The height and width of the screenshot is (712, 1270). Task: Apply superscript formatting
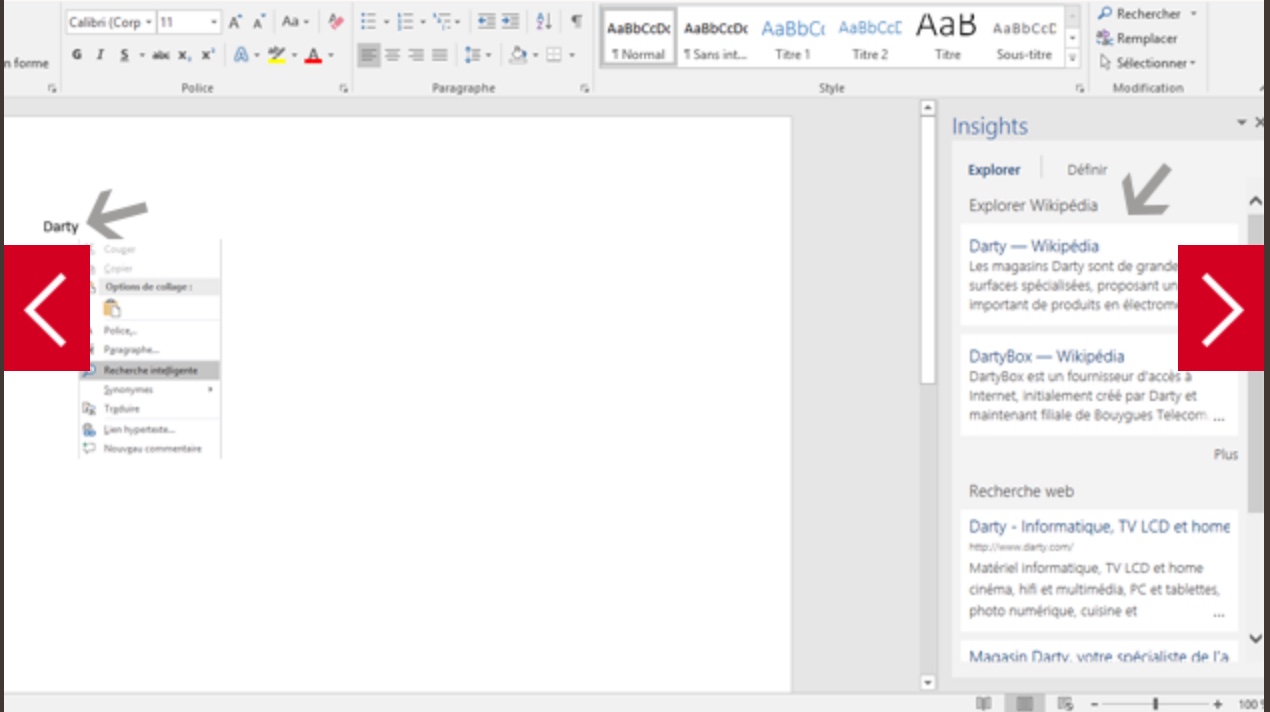point(207,55)
